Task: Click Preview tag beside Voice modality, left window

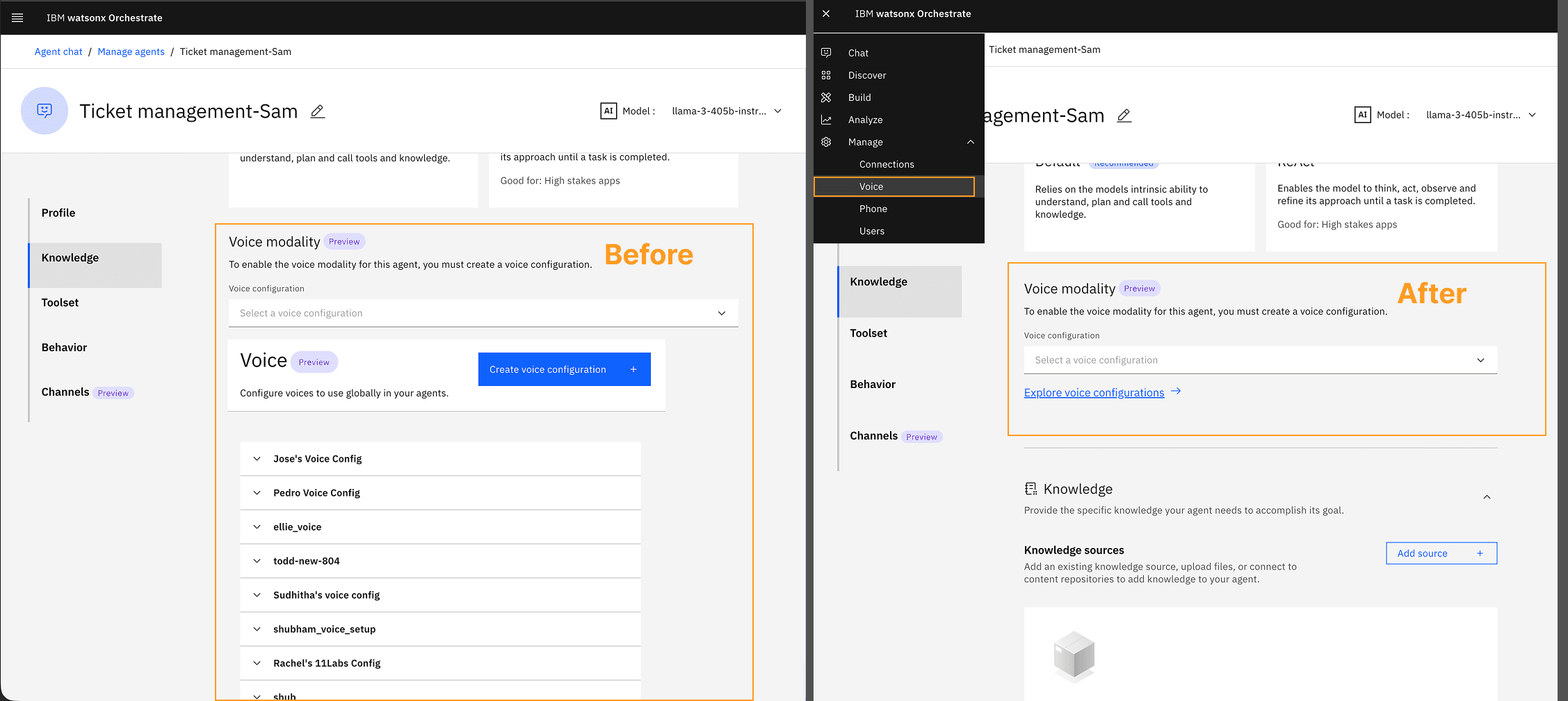Action: coord(344,241)
